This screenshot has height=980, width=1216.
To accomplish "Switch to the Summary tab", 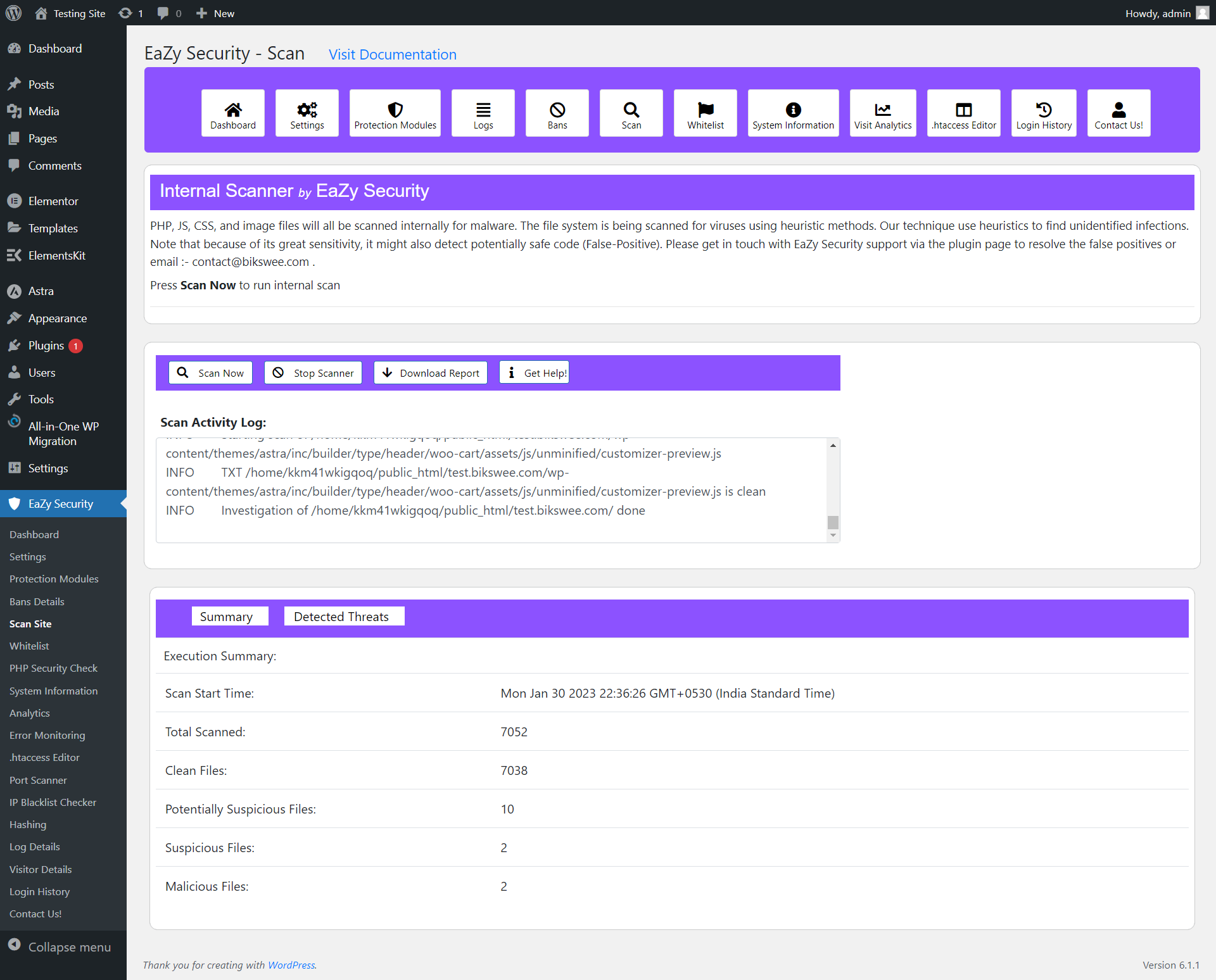I will coord(230,616).
